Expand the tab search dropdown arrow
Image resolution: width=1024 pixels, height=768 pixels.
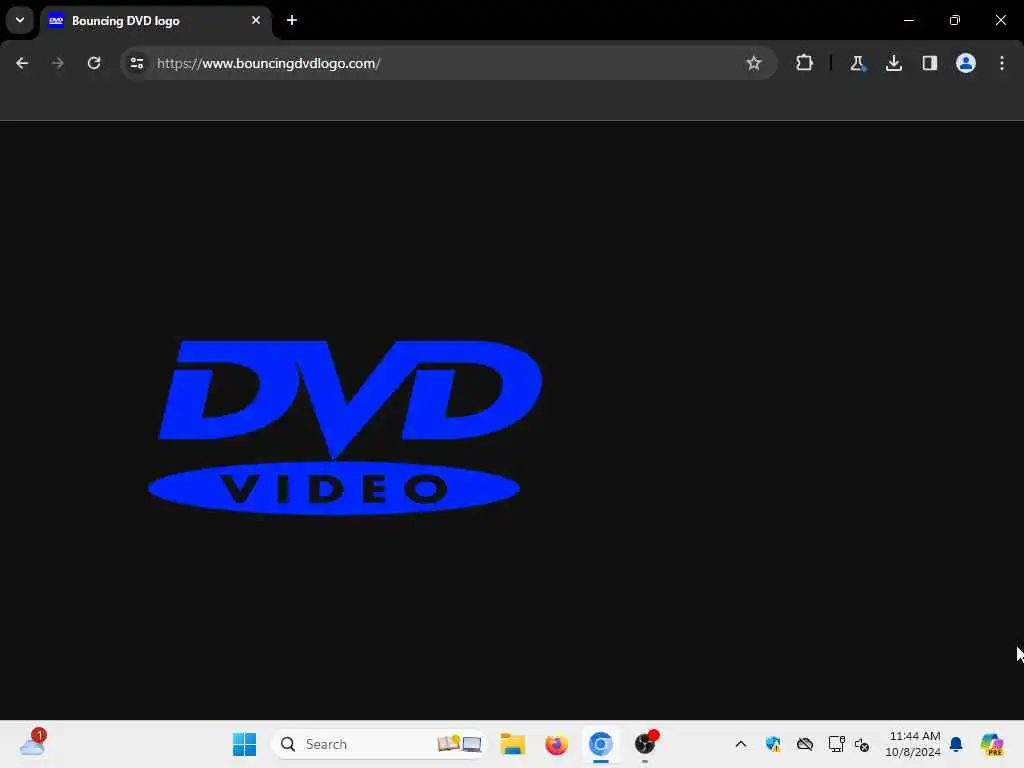pyautogui.click(x=20, y=20)
